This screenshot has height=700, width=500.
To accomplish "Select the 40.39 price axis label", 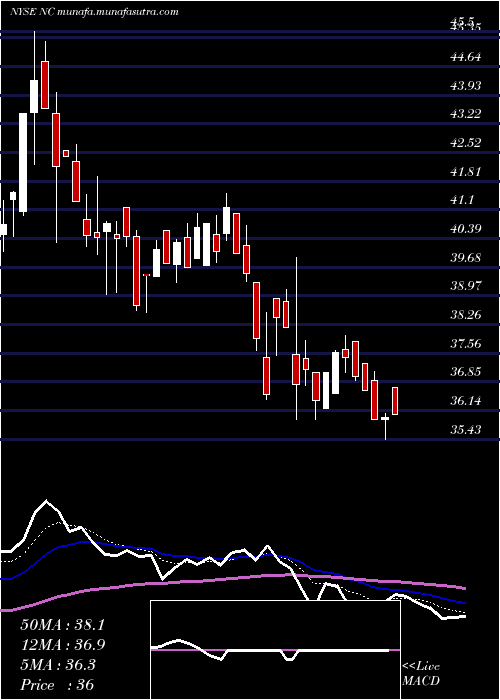I will tap(466, 229).
